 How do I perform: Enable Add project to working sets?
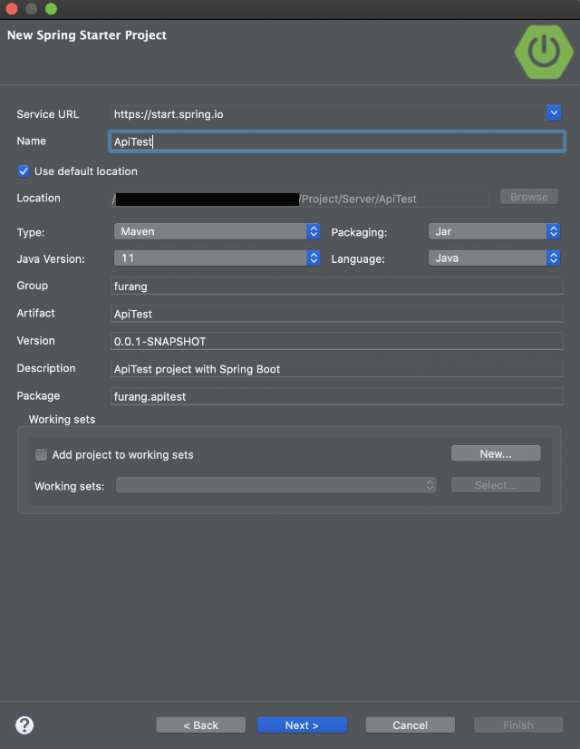(x=41, y=455)
